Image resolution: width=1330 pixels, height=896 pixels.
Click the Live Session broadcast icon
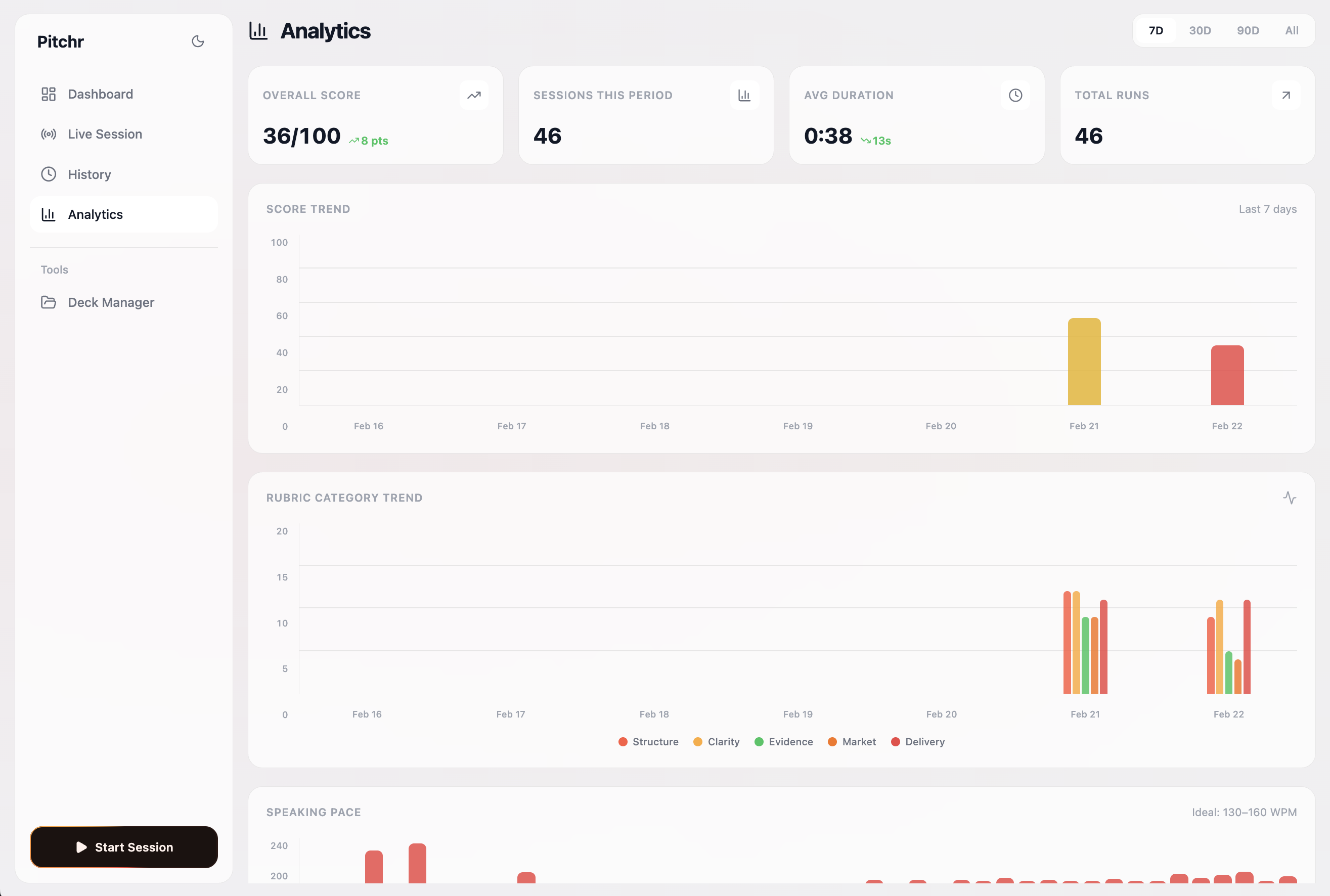tap(49, 133)
